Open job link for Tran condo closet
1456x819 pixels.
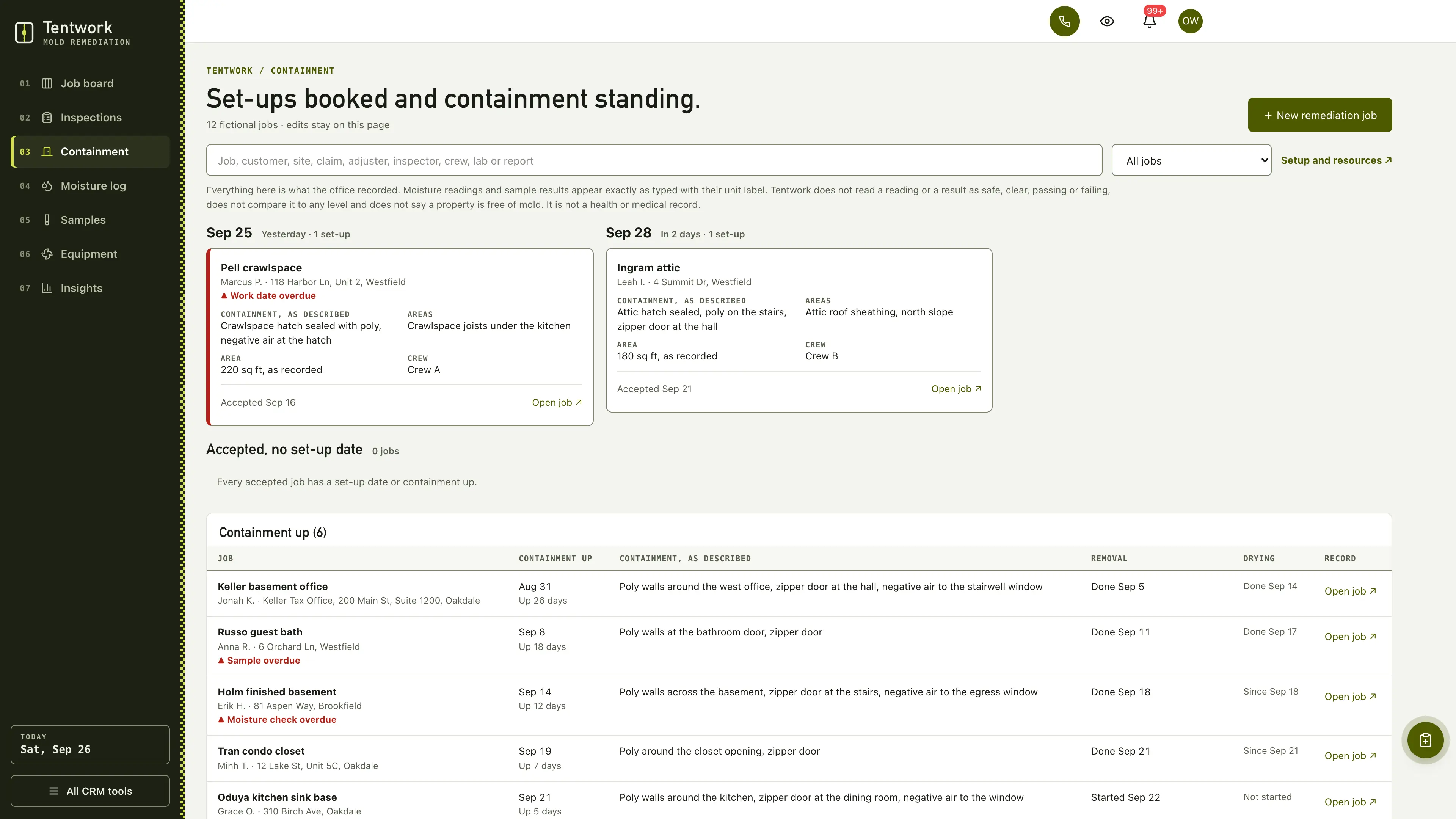point(1350,756)
